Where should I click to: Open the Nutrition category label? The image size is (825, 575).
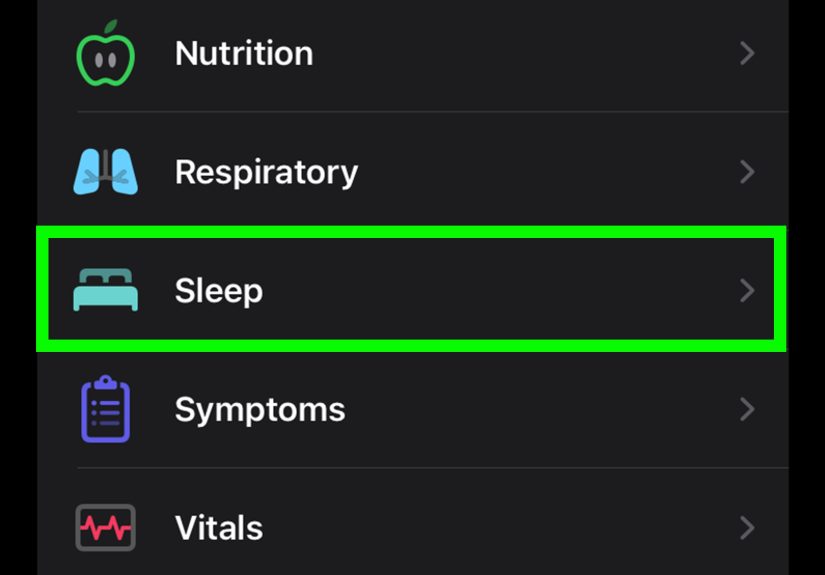(x=244, y=53)
